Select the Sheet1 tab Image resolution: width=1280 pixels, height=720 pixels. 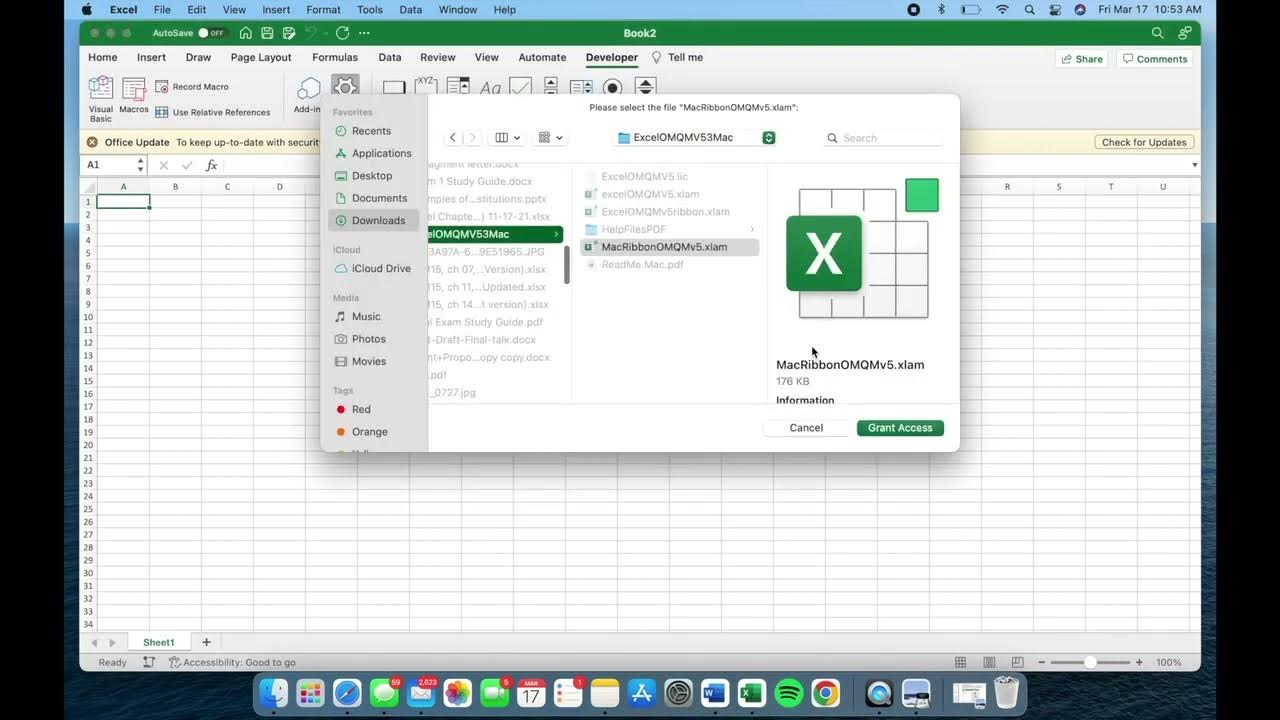pyautogui.click(x=158, y=642)
